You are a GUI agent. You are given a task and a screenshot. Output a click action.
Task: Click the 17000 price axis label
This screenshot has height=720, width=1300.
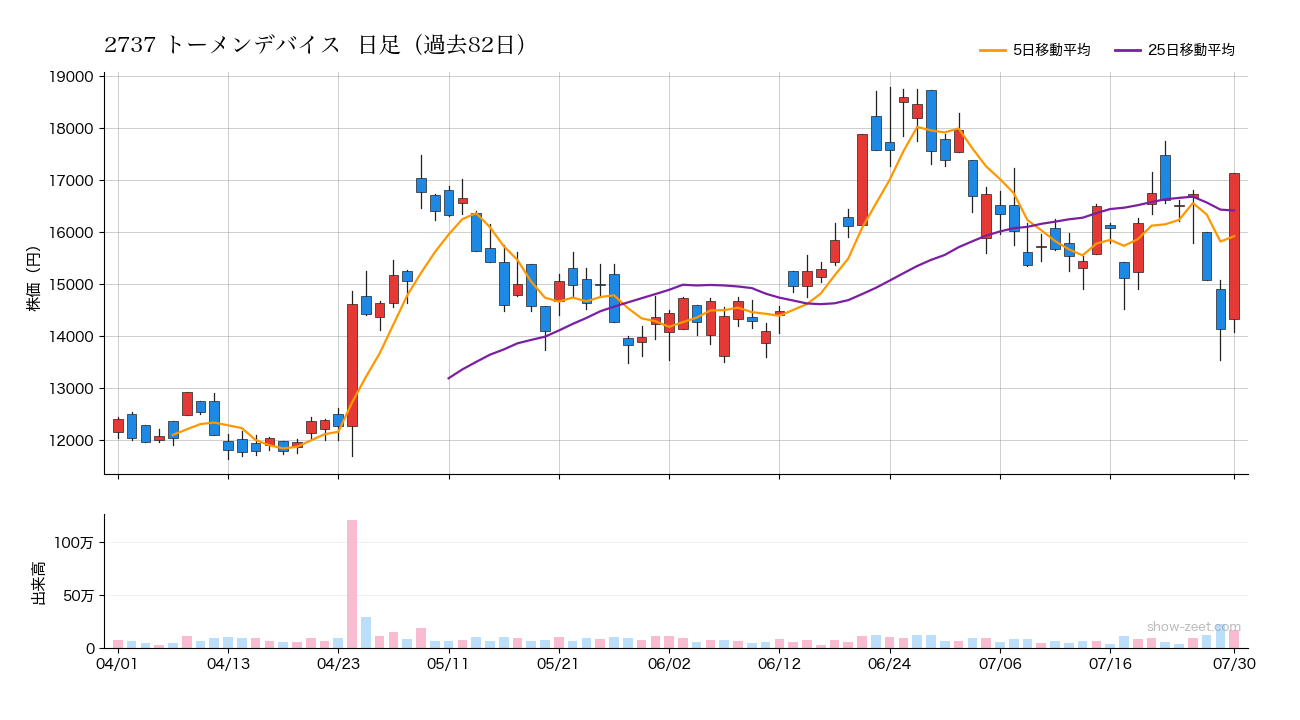tap(71, 181)
